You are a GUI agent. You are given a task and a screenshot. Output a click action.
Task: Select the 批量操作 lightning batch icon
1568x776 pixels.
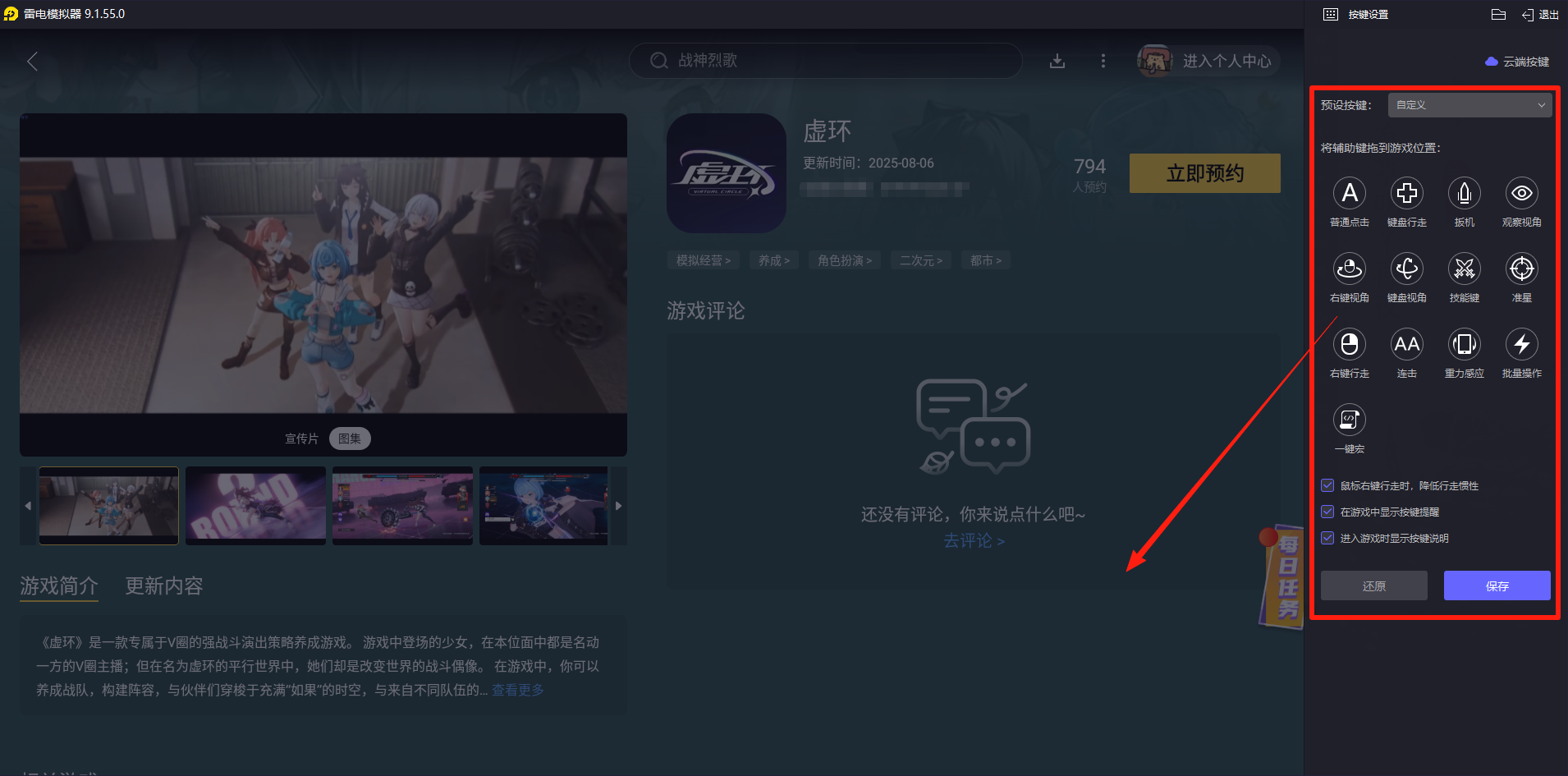[x=1521, y=344]
